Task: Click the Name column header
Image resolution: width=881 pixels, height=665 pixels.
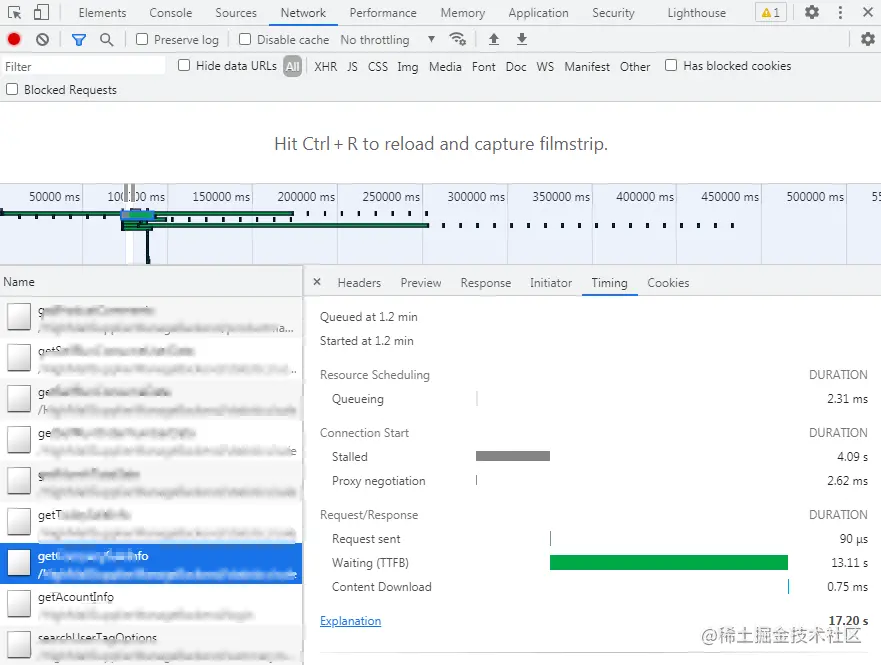Action: pos(151,281)
